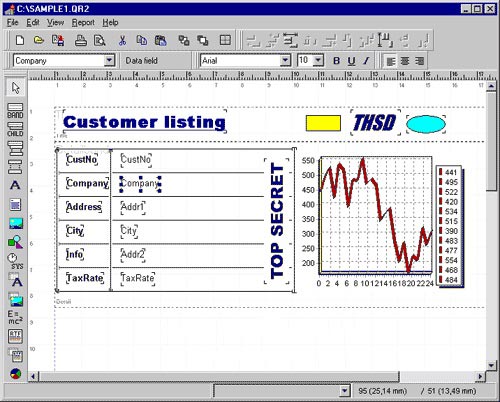Image resolution: width=500 pixels, height=402 pixels.
Task: Select the bold Address label
Action: tap(84, 207)
